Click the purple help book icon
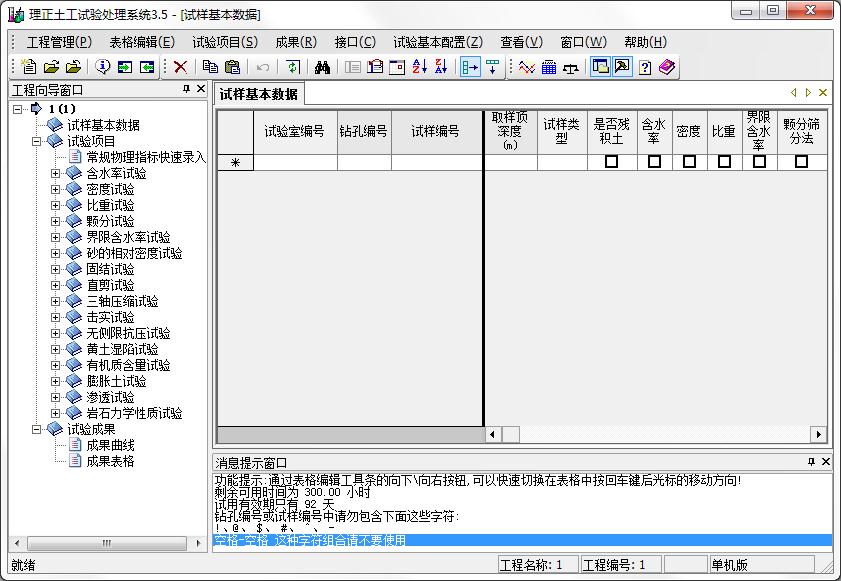The image size is (841, 581). point(667,67)
